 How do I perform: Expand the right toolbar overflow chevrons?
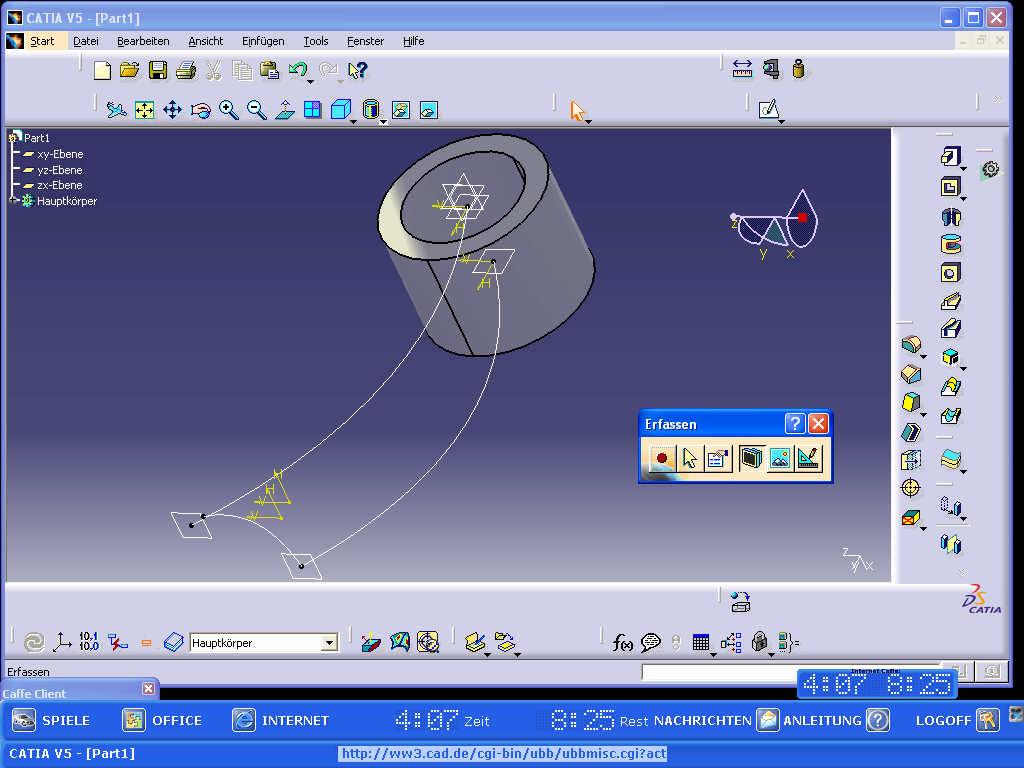[961, 572]
